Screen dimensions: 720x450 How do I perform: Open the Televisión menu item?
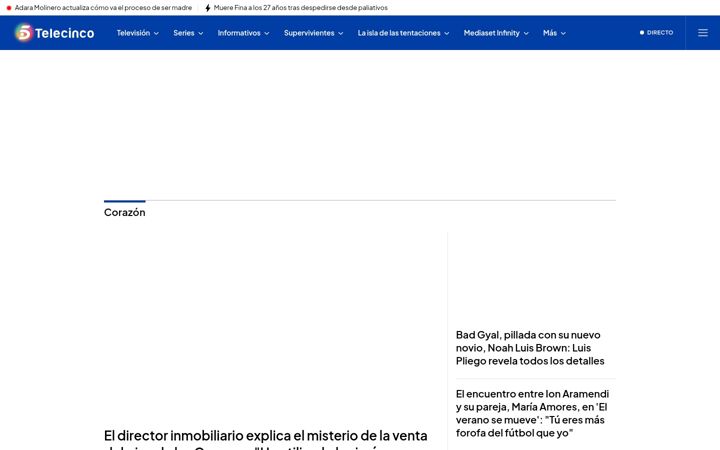tap(133, 33)
